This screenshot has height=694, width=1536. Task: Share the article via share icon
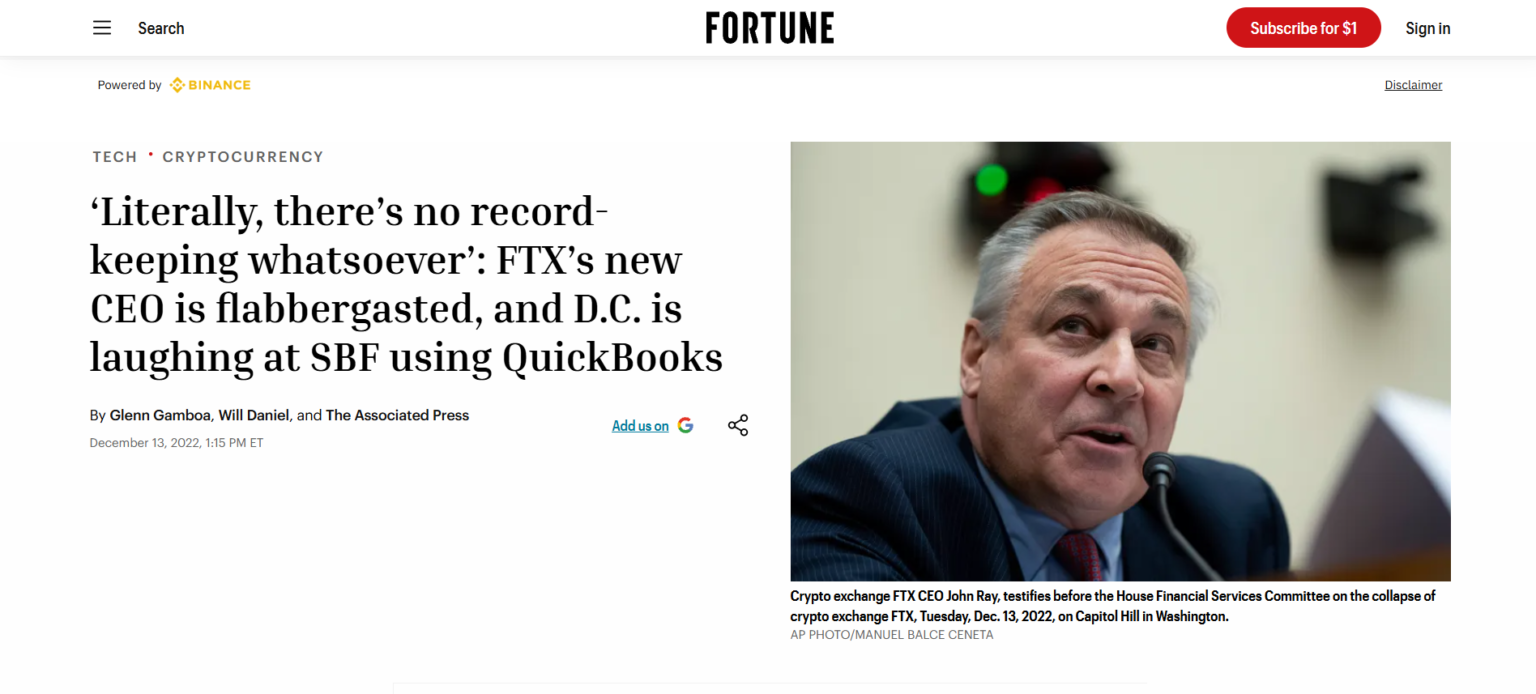pyautogui.click(x=738, y=425)
